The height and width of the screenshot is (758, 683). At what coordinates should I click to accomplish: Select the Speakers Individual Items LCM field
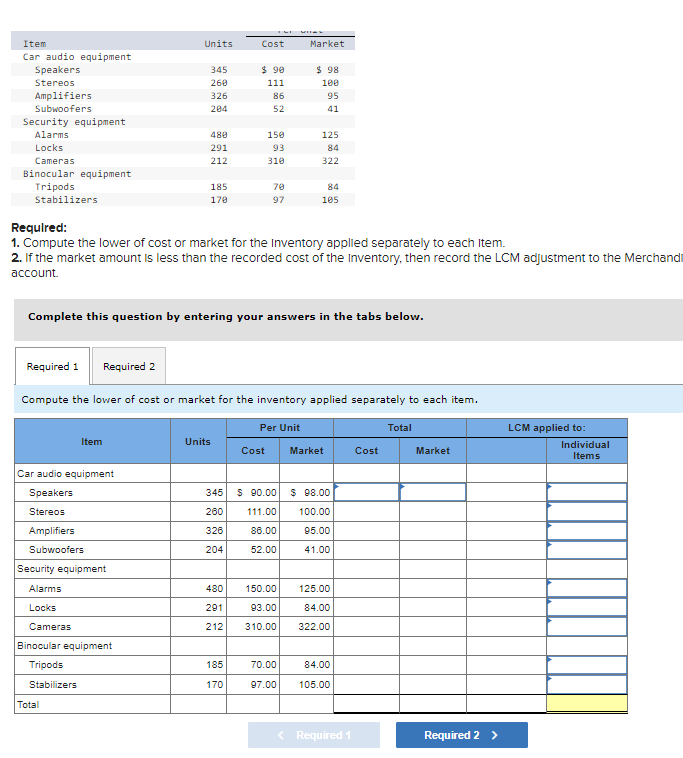pyautogui.click(x=587, y=492)
